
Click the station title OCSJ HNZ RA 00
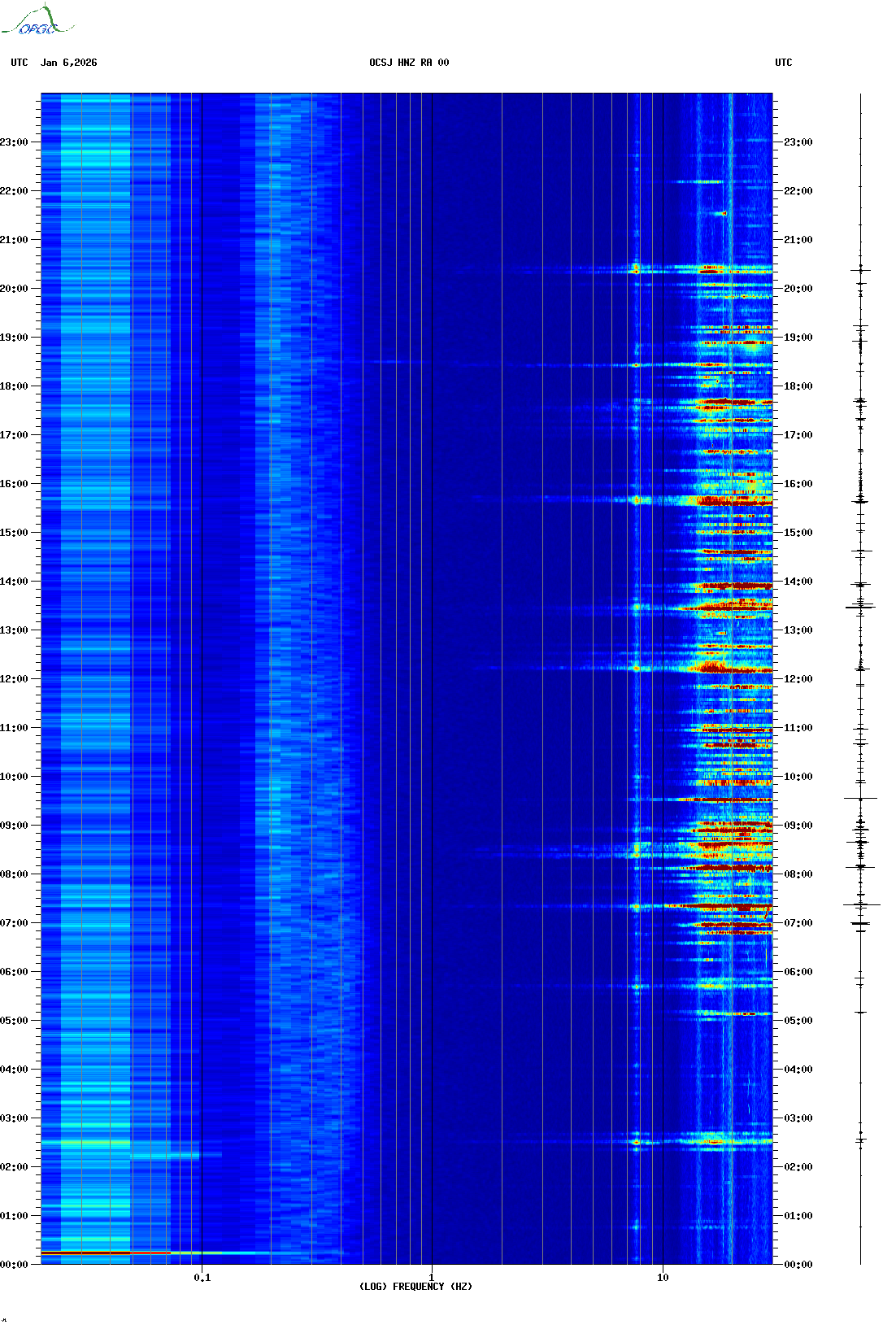coord(409,63)
